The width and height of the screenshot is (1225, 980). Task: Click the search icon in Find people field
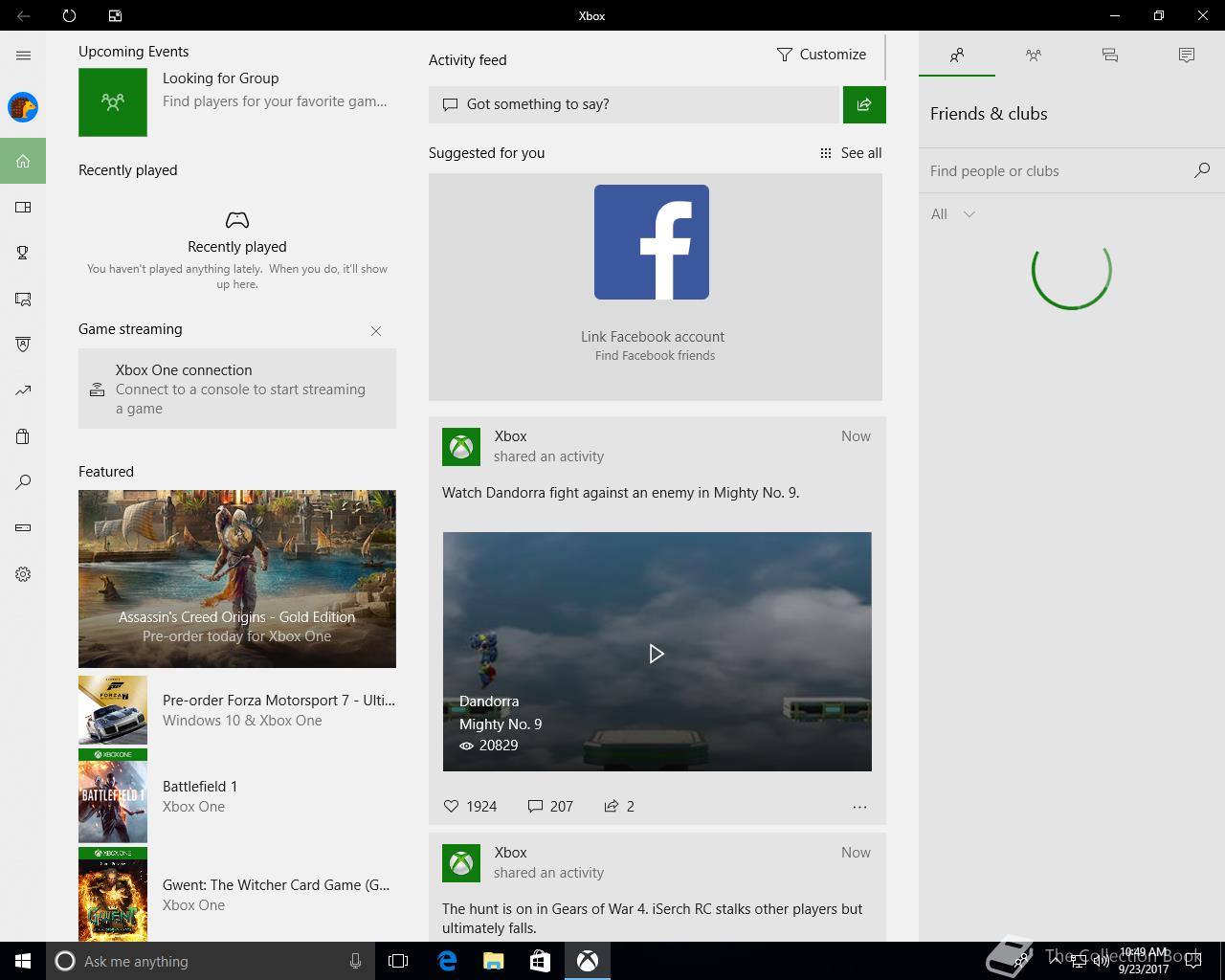point(1202,170)
